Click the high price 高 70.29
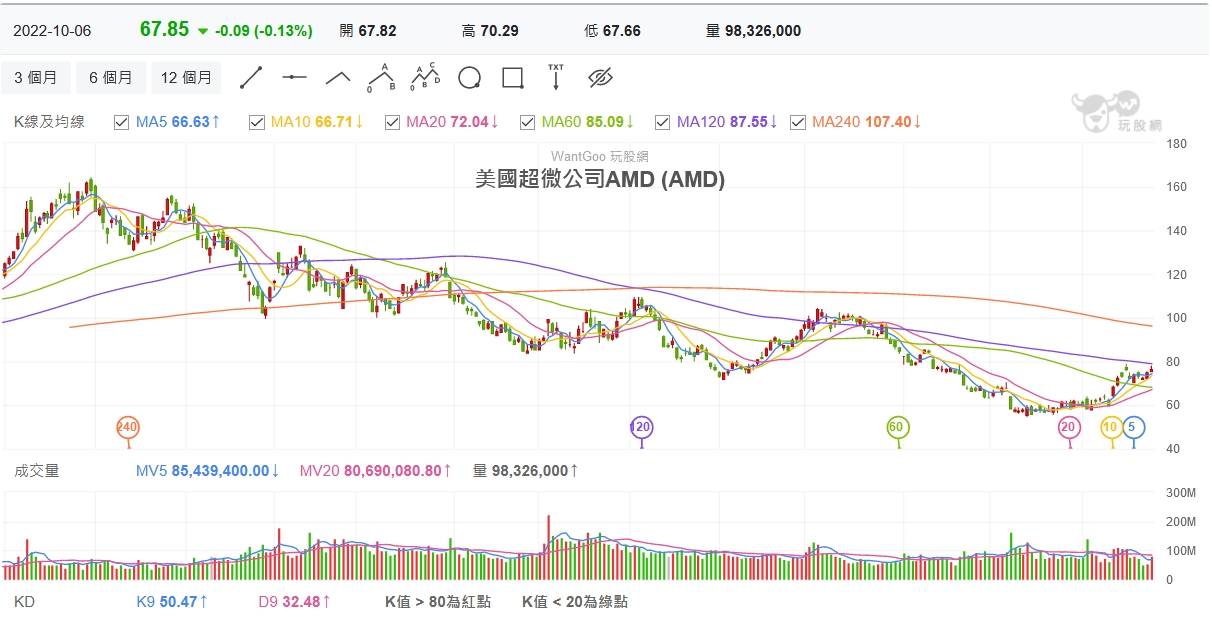Viewport: 1212px width, 617px height. pyautogui.click(x=490, y=31)
